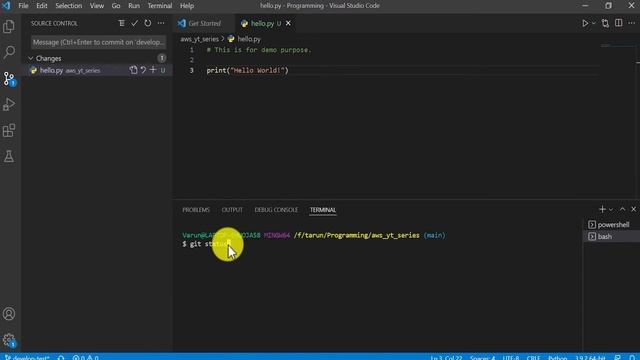Toggle view as tree in Source Control
The height and width of the screenshot is (360, 640).
tap(121, 23)
